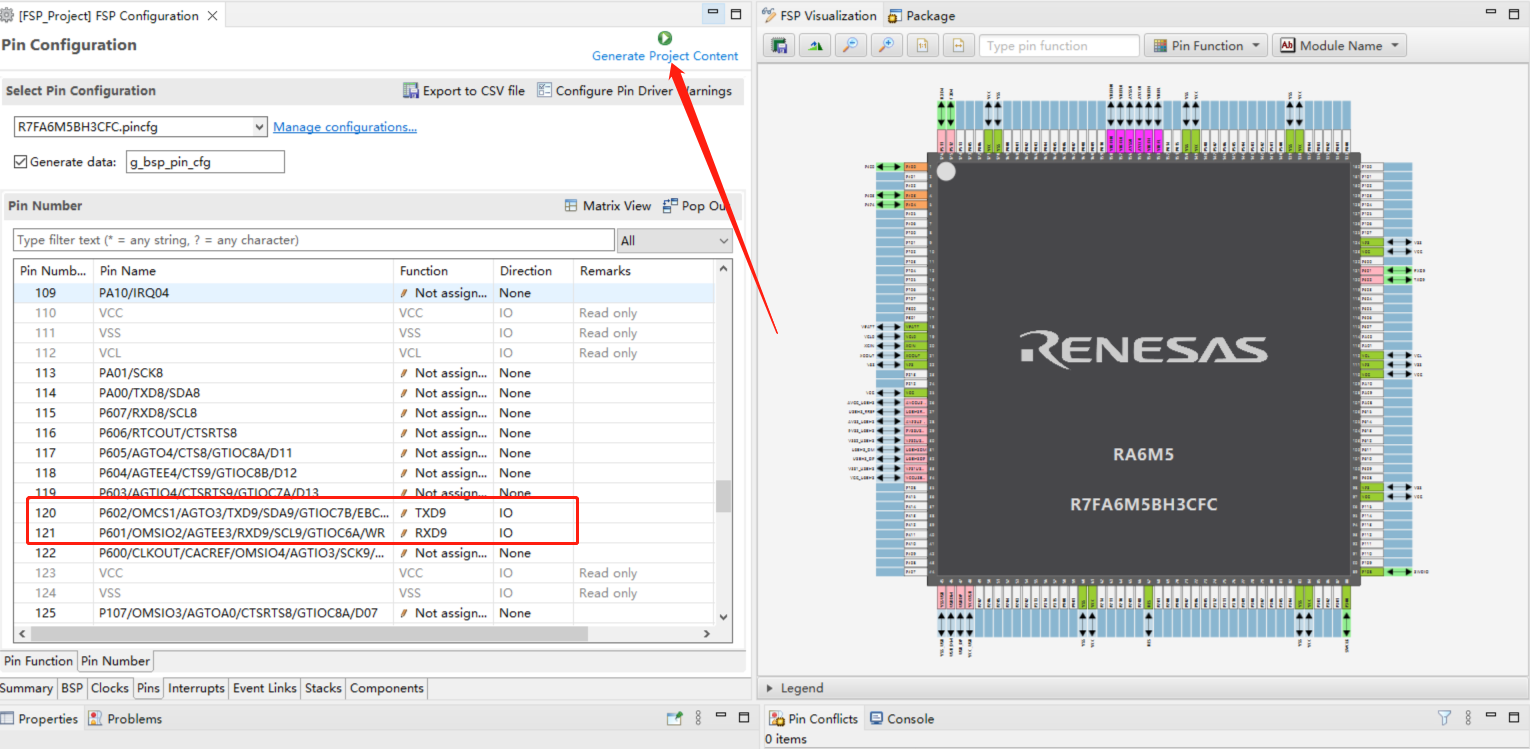Select row P602/OMCS1/AGTO3/TXD9 pin 120
This screenshot has width=1530, height=749.
click(x=364, y=513)
